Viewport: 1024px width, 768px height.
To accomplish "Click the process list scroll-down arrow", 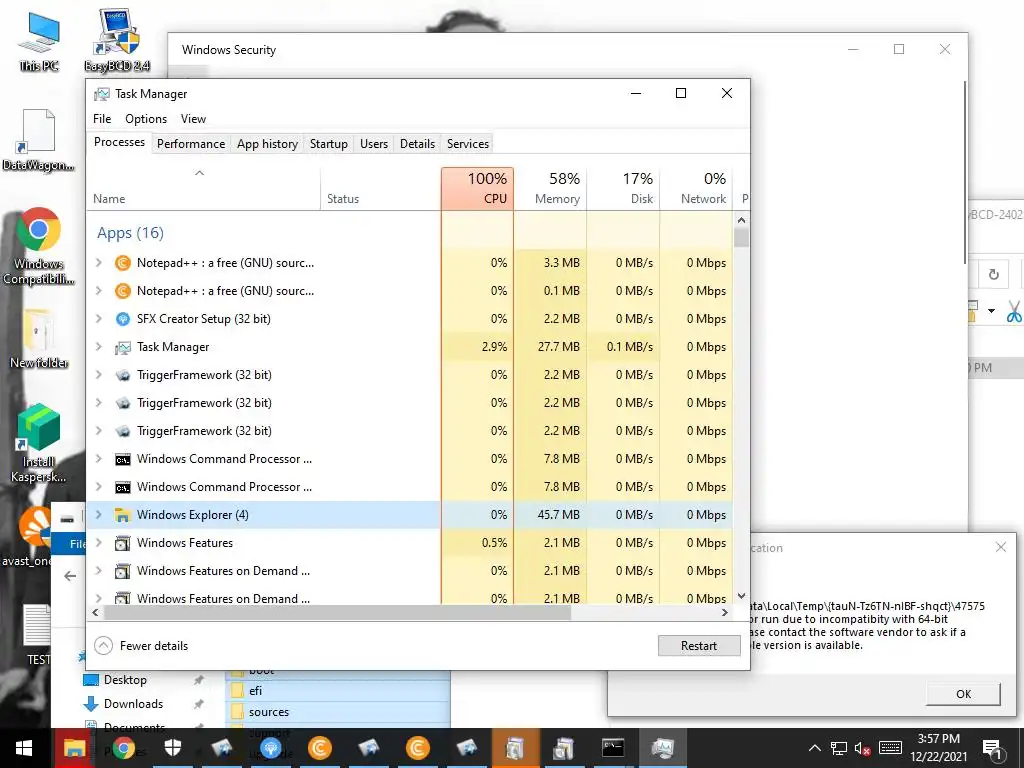I will point(741,596).
